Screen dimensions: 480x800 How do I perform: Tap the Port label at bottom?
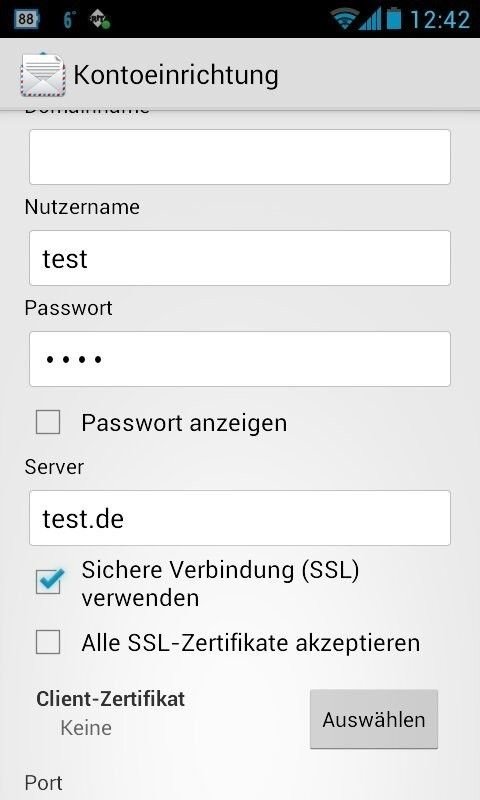(44, 783)
